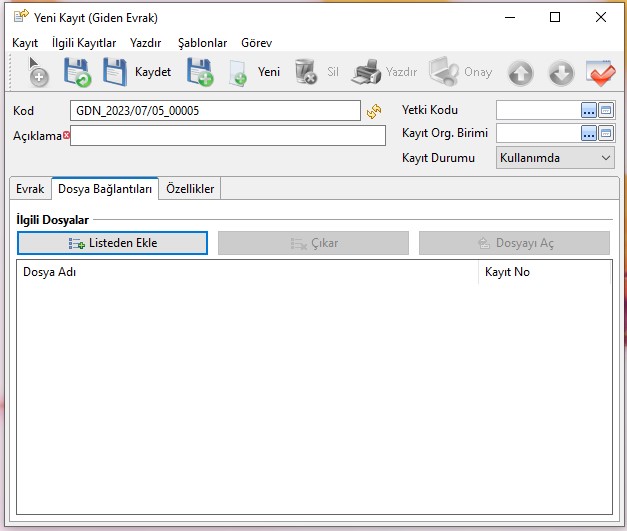Open Yetki Kodu lookup ellipsis button

pos(589,110)
